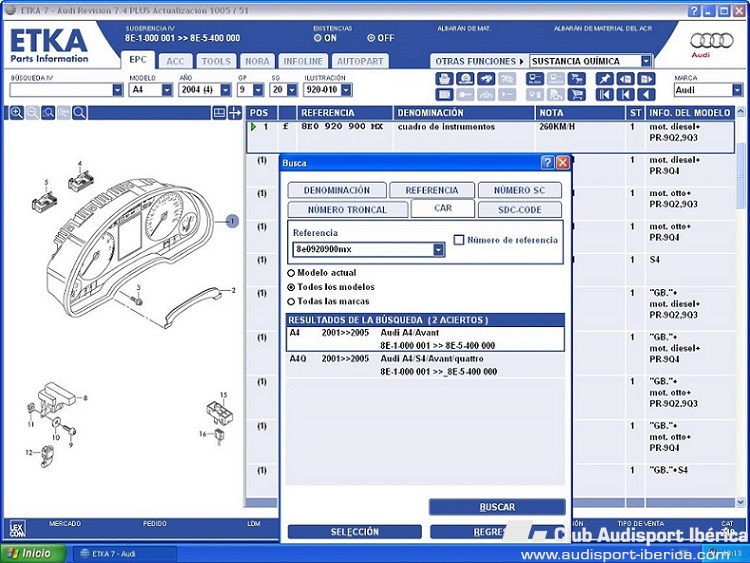Screen dimensions: 750x563
Task: Switch to the ACC tab
Action: click(175, 61)
